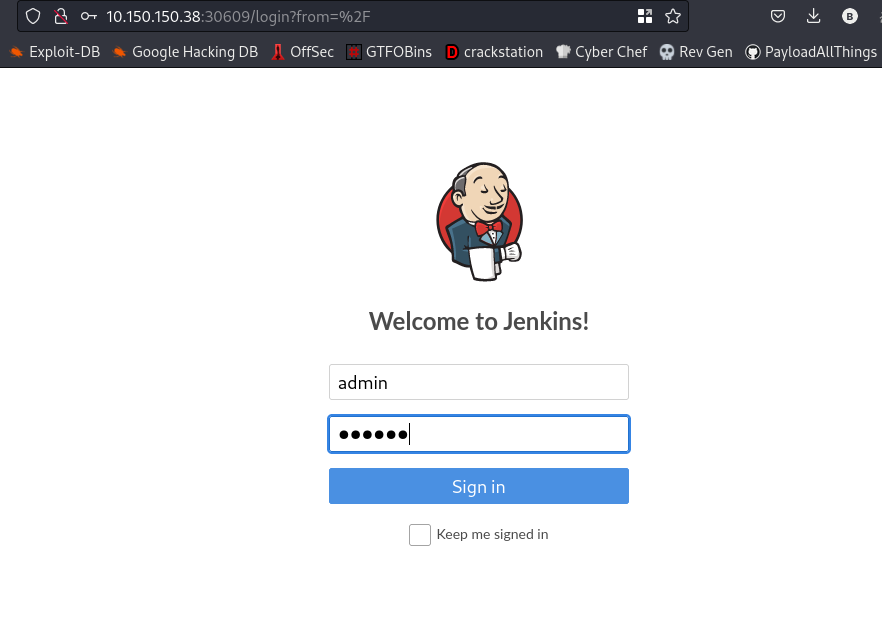
Task: Open the Pocket save icon
Action: [777, 16]
